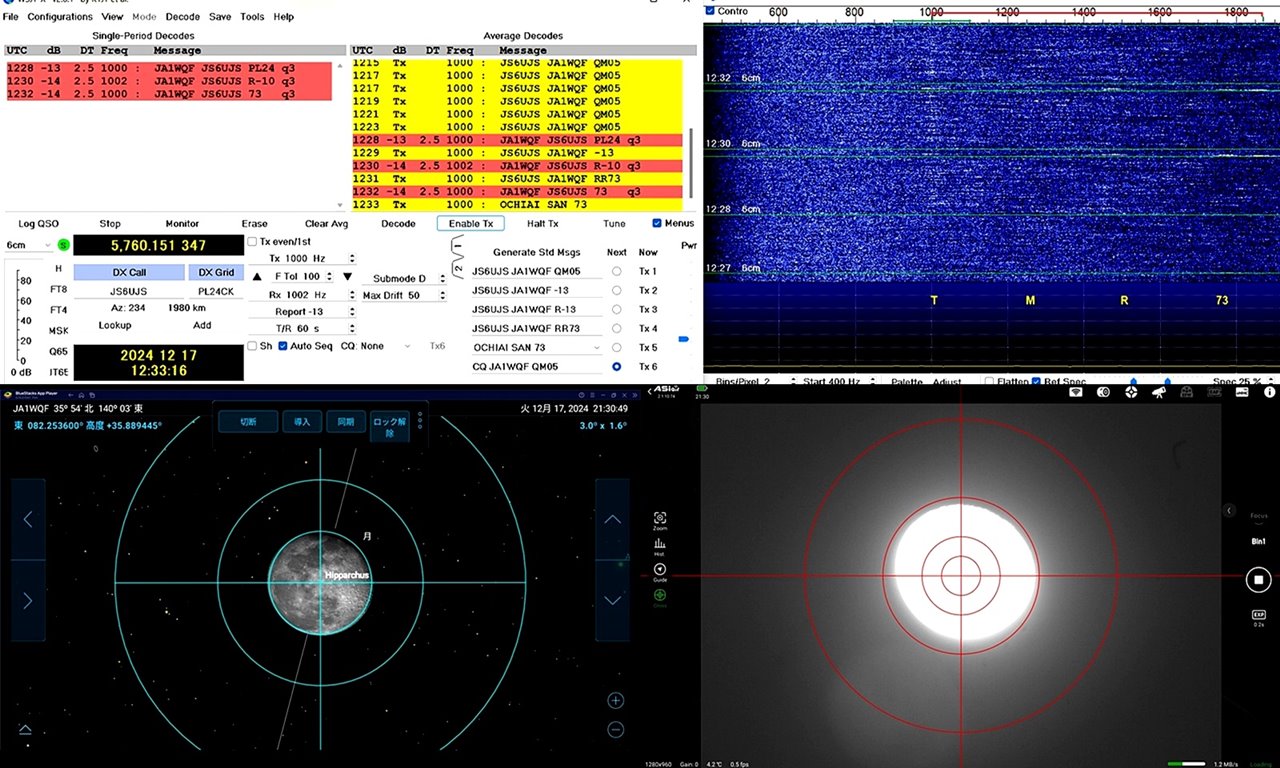Zoom out with the minus icon on sky map

[x=616, y=730]
